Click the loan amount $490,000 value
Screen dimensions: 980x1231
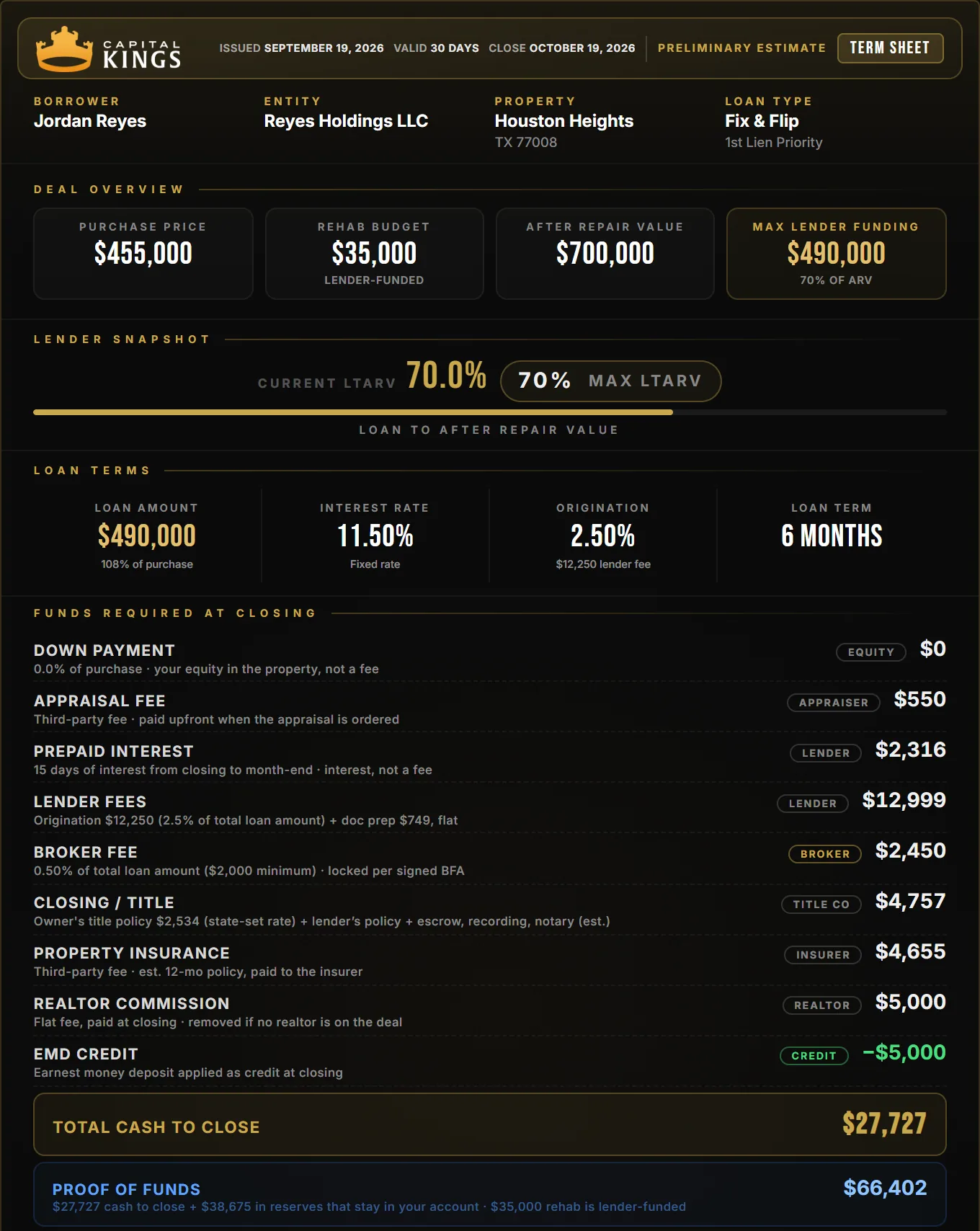point(147,535)
